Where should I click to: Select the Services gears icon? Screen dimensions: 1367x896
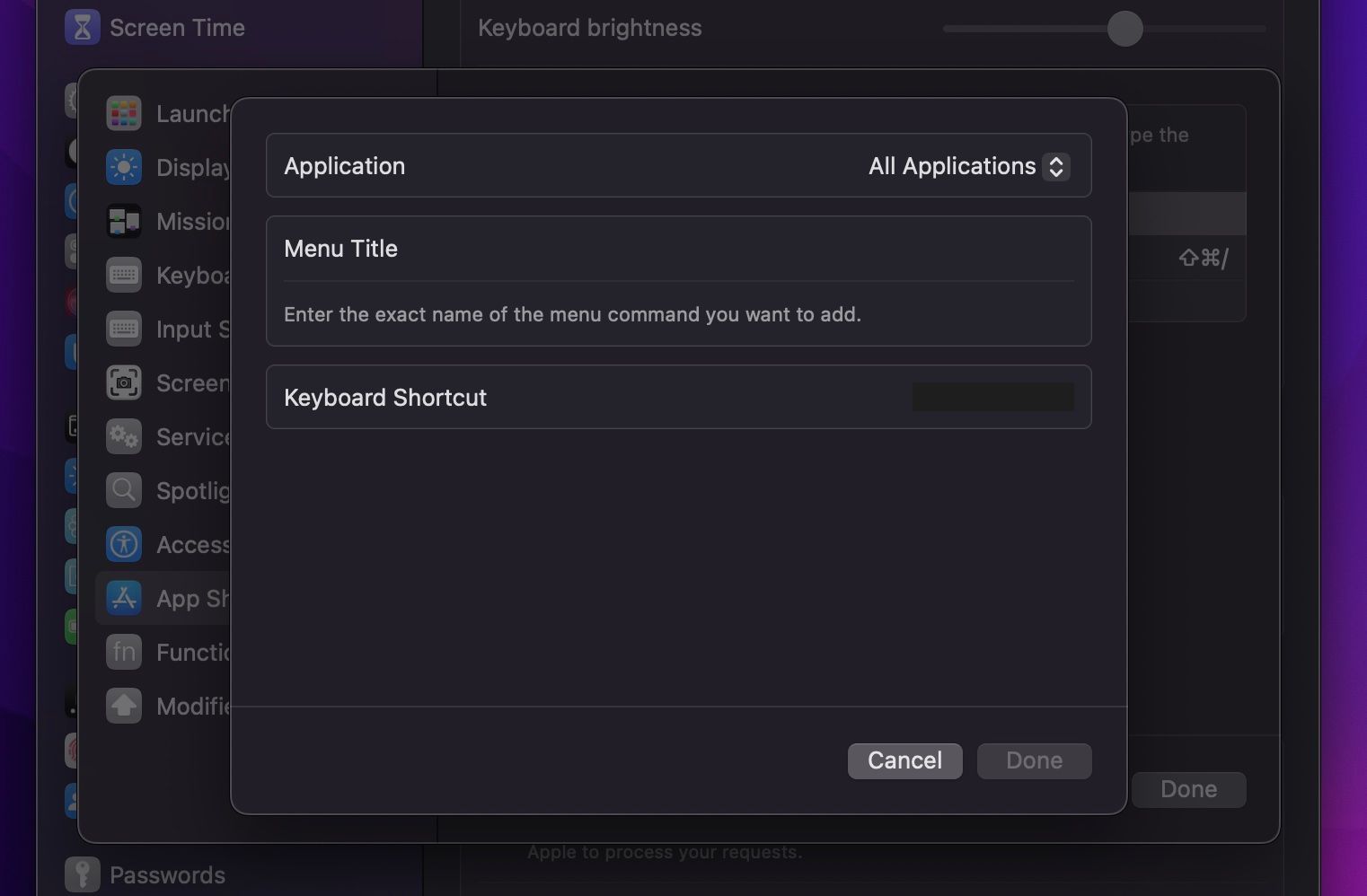tap(123, 436)
